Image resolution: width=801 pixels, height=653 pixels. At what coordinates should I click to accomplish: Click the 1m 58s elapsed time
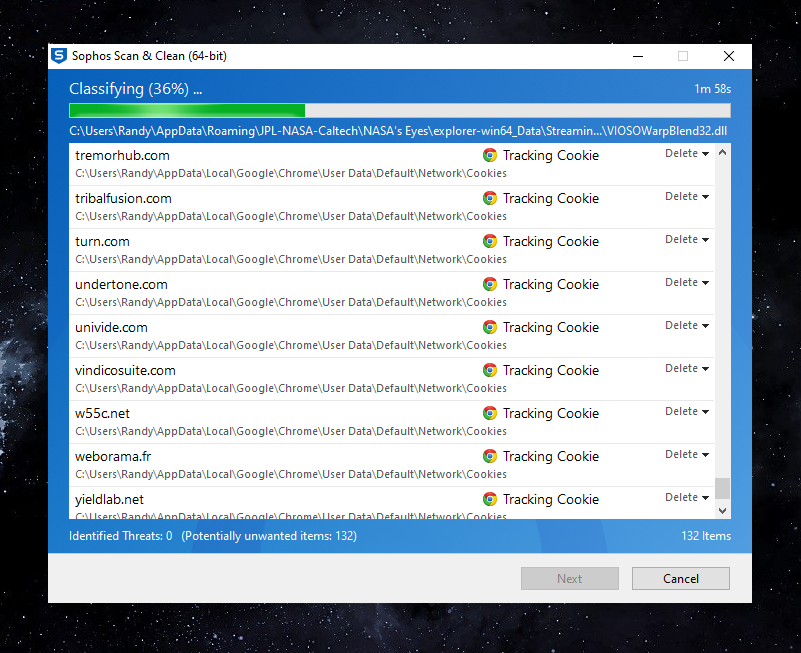(x=712, y=89)
